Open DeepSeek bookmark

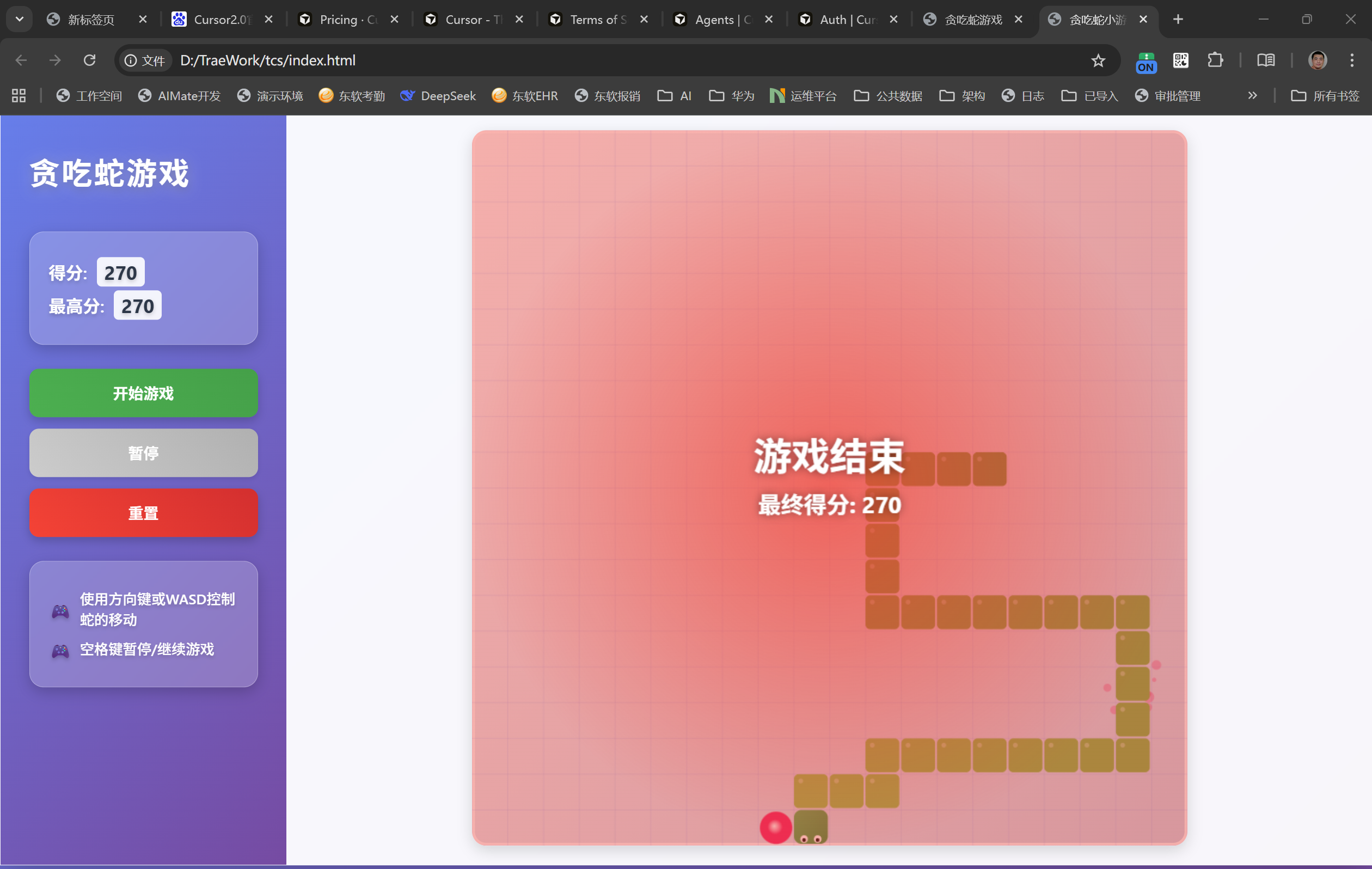point(438,96)
